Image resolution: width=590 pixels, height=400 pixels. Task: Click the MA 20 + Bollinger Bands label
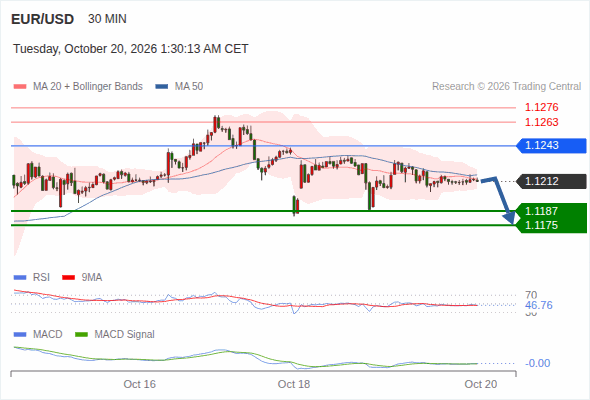(x=88, y=87)
